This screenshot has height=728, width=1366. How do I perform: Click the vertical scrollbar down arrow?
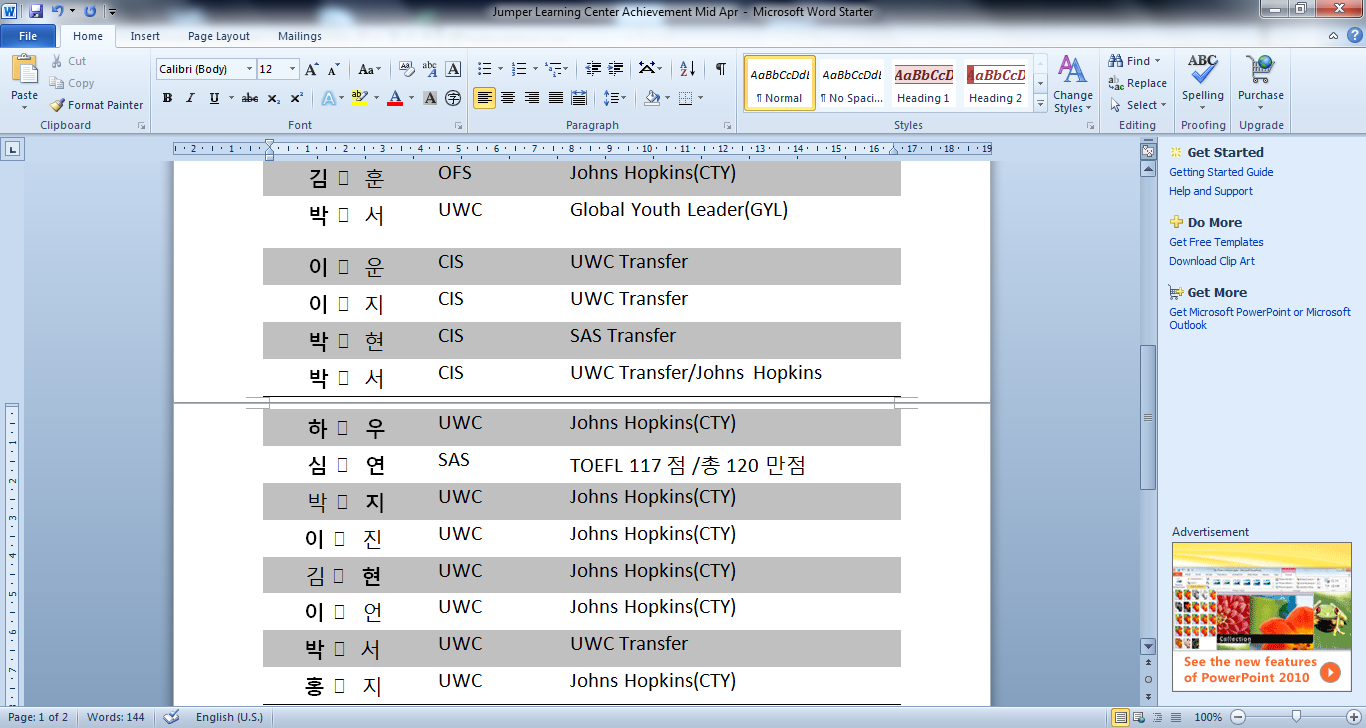click(x=1148, y=647)
